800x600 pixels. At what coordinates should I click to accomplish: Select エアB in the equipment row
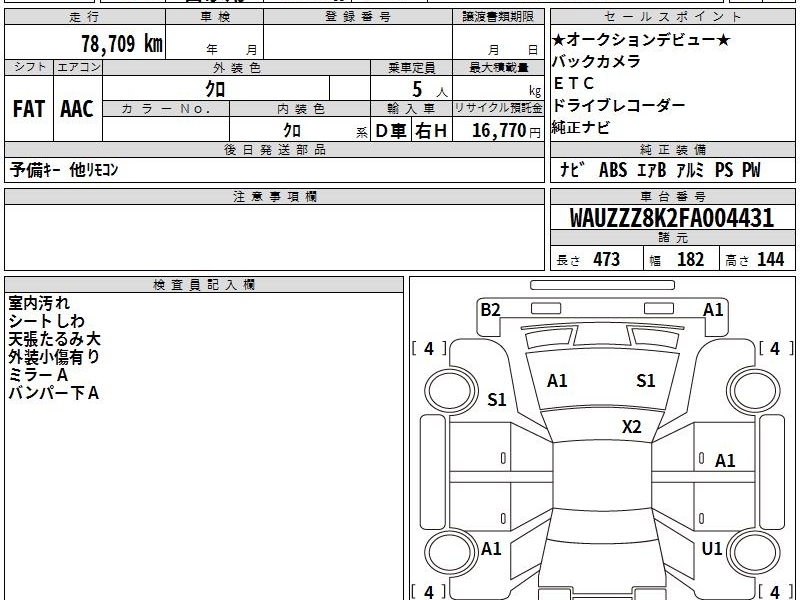652,170
